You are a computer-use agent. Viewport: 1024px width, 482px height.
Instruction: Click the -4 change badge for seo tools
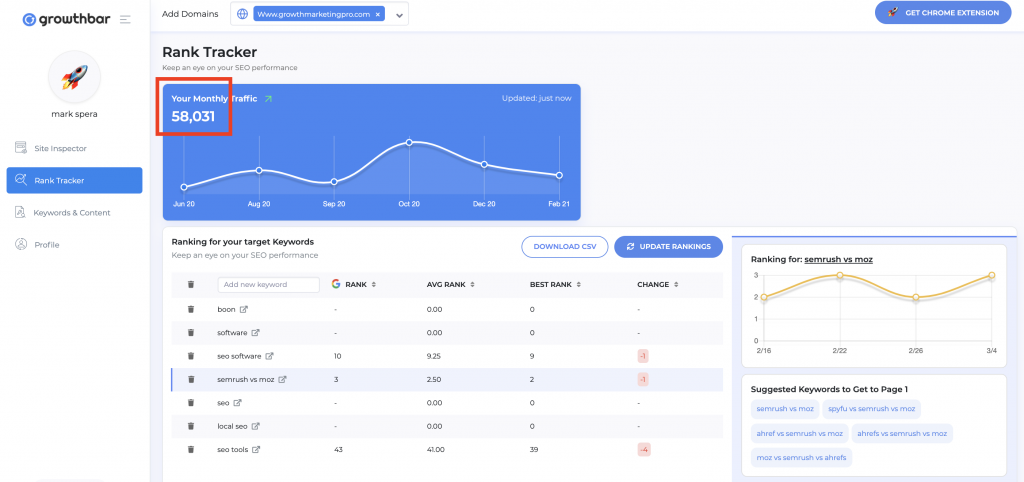coord(644,449)
